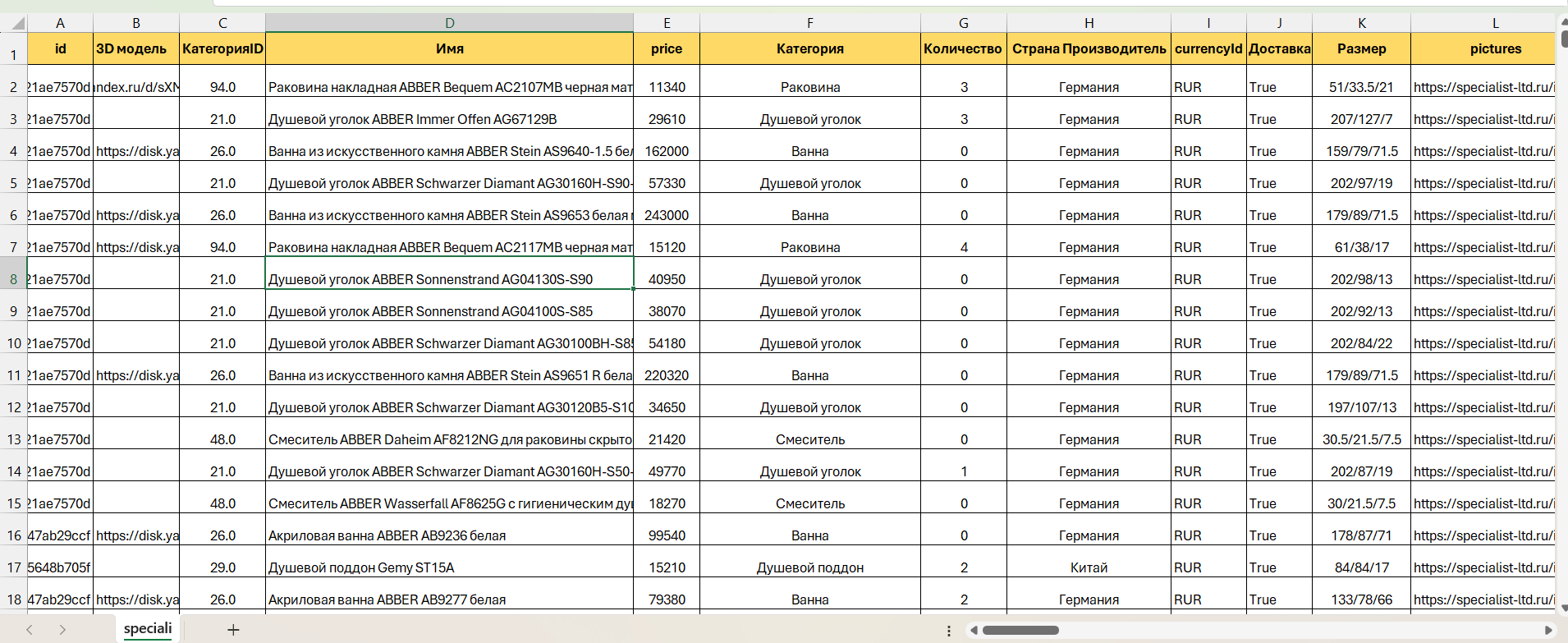
Task: Go to the next sheet with the right arrow
Action: tap(62, 630)
